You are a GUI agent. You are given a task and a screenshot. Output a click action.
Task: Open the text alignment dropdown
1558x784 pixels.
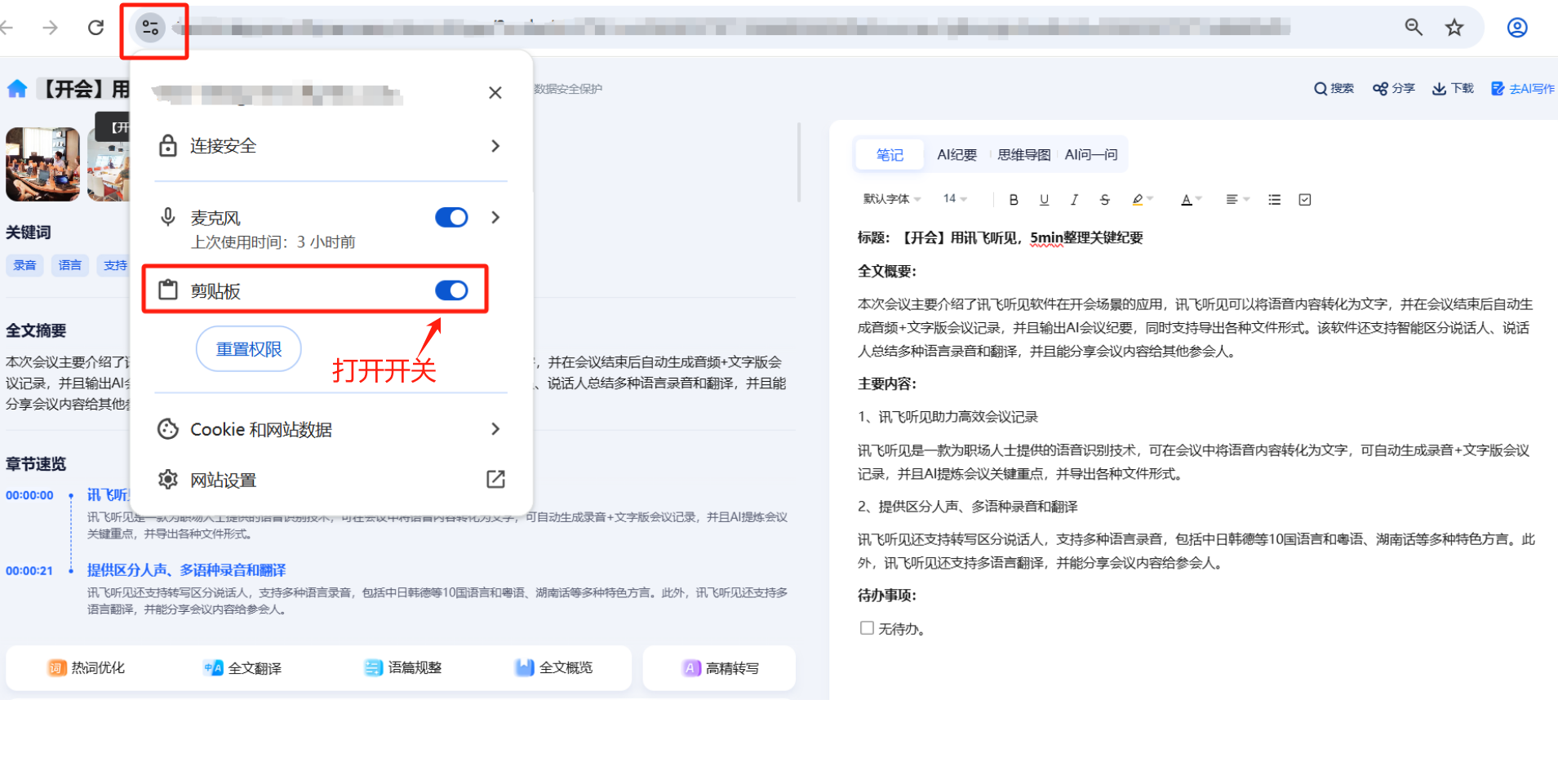pyautogui.click(x=1237, y=200)
